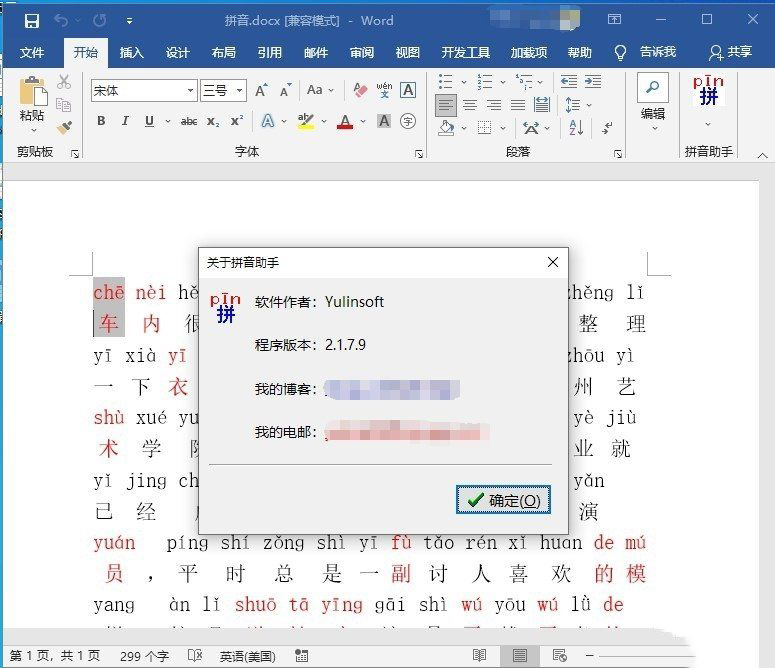The width and height of the screenshot is (775, 668).
Task: Click the Decrease font size icon
Action: [x=285, y=90]
